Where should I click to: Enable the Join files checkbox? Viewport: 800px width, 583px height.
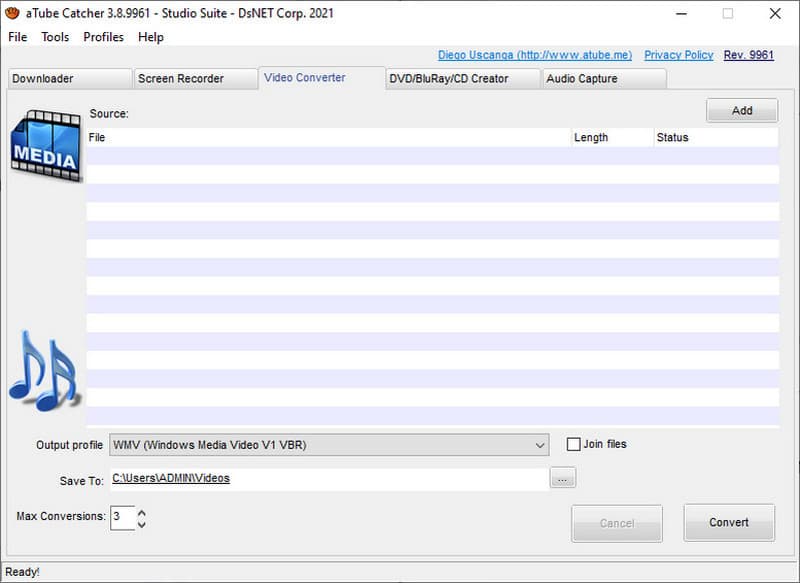(x=574, y=444)
